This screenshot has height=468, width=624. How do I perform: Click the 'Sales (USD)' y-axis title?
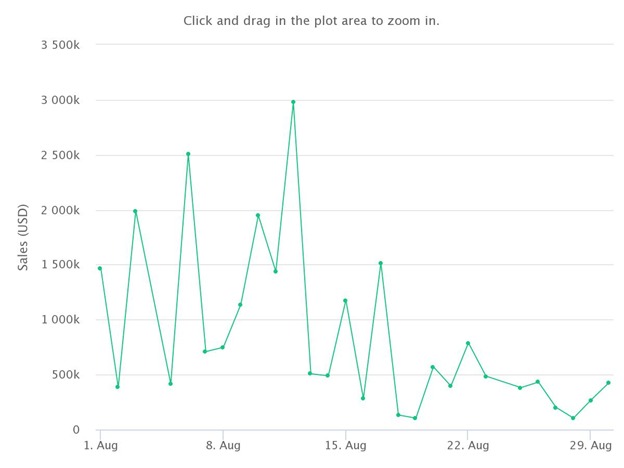[23, 237]
